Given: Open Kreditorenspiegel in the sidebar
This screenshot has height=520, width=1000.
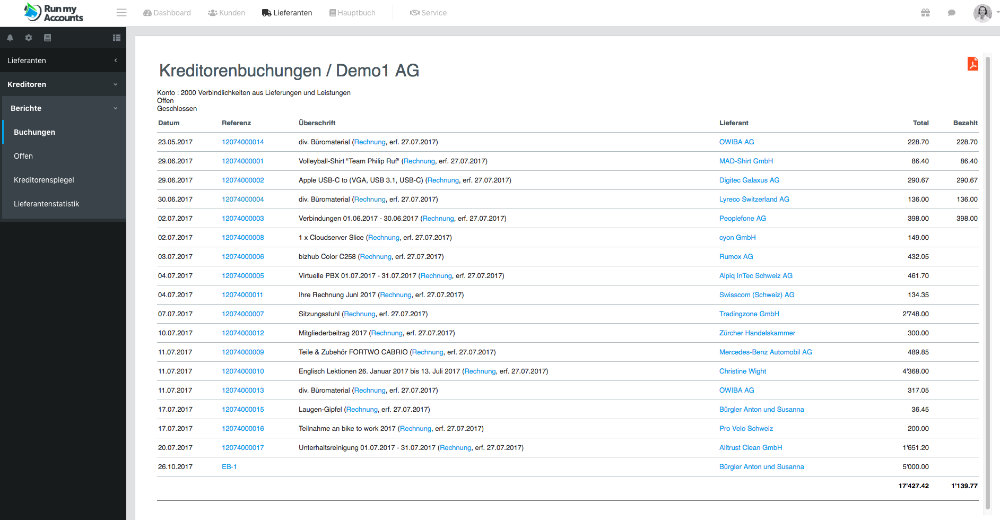Looking at the screenshot, I should [44, 180].
